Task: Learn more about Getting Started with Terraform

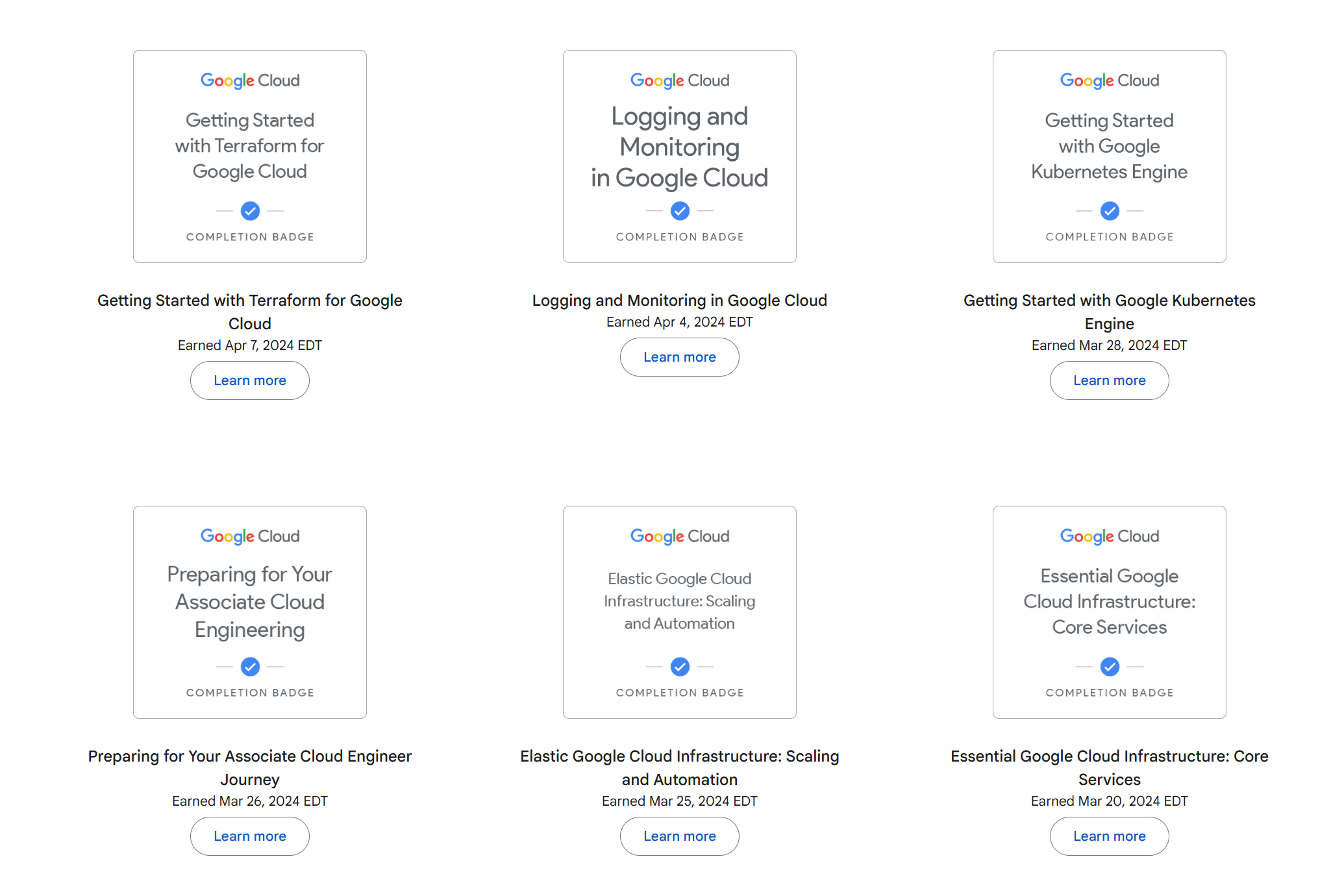Action: (250, 380)
